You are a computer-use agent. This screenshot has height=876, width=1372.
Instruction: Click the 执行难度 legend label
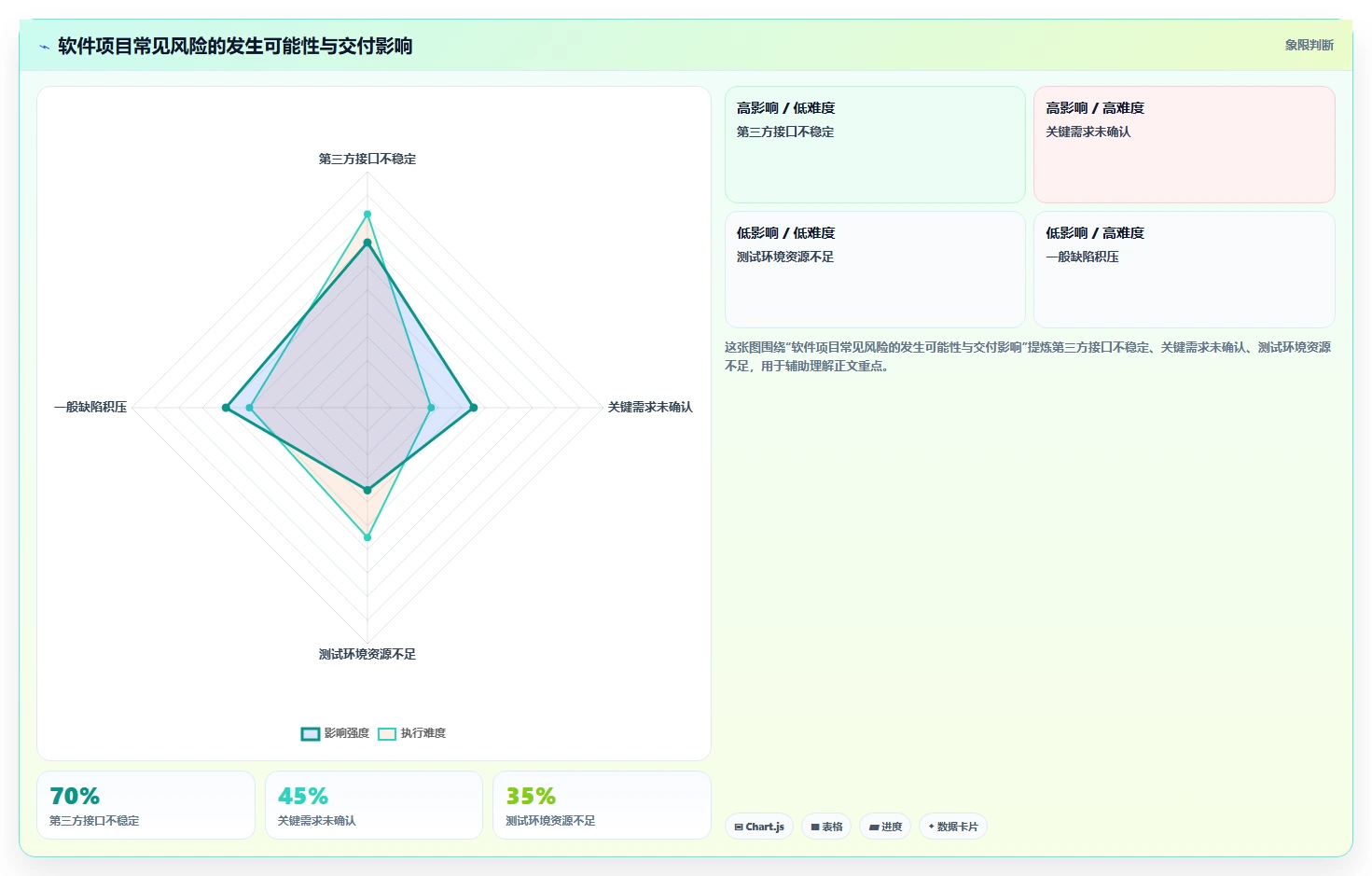point(423,733)
